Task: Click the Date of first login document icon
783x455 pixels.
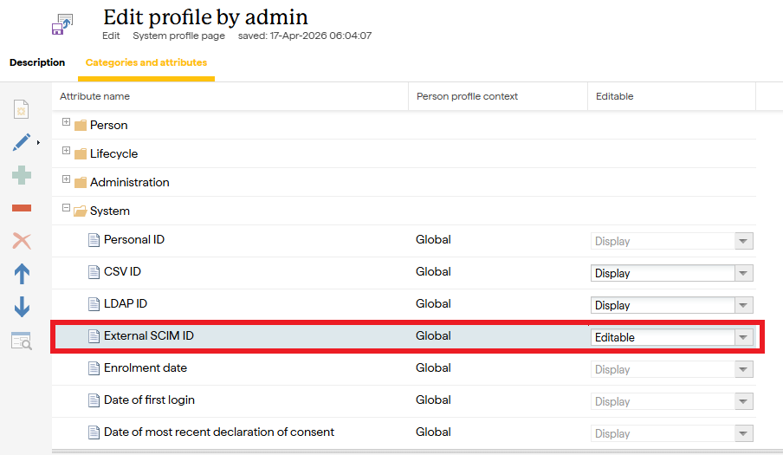Action: tap(93, 400)
